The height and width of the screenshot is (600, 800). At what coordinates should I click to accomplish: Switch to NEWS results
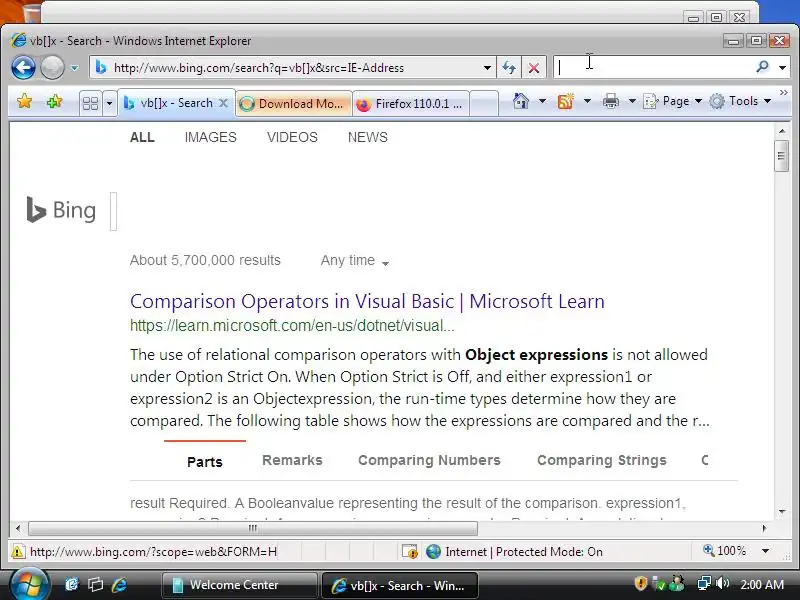tap(368, 137)
